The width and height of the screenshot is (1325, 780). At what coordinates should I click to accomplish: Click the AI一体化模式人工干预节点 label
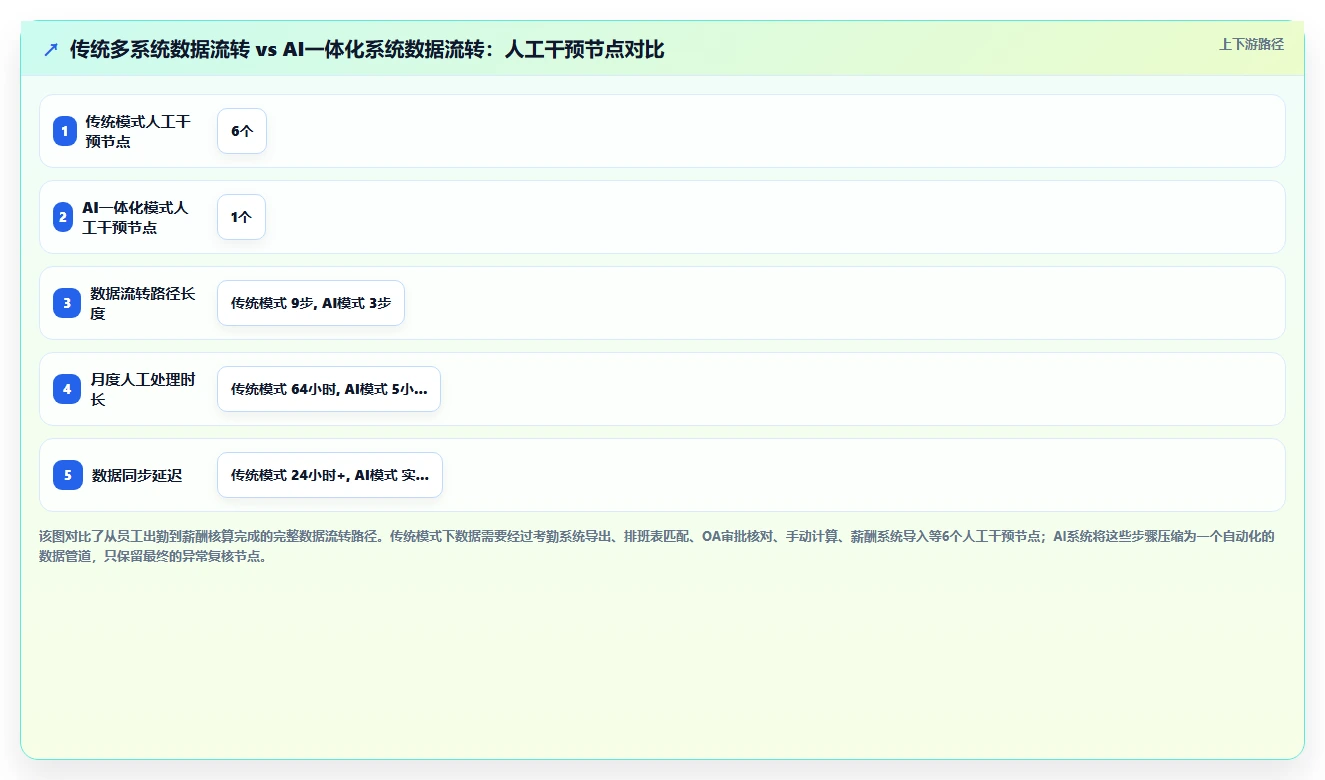(x=135, y=217)
